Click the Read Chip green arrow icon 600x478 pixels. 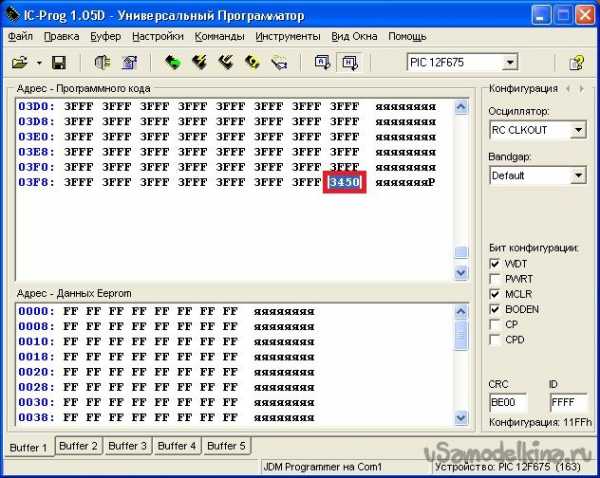(174, 62)
